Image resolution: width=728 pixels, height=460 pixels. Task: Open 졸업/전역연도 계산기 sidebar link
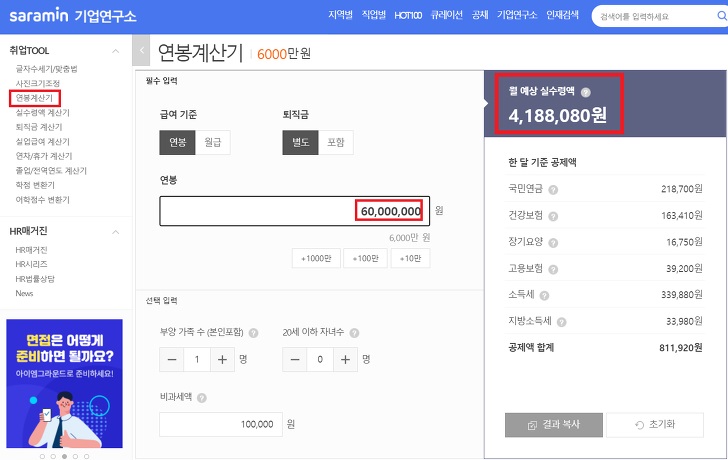[51, 171]
